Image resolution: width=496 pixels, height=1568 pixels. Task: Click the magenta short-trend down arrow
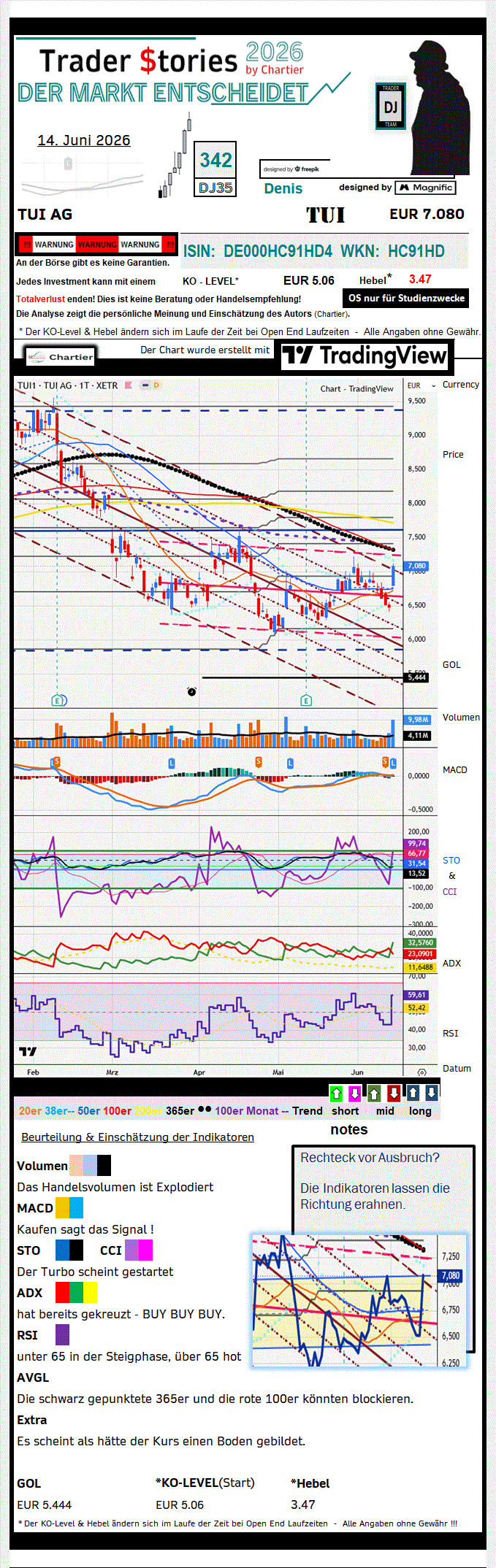click(354, 1093)
